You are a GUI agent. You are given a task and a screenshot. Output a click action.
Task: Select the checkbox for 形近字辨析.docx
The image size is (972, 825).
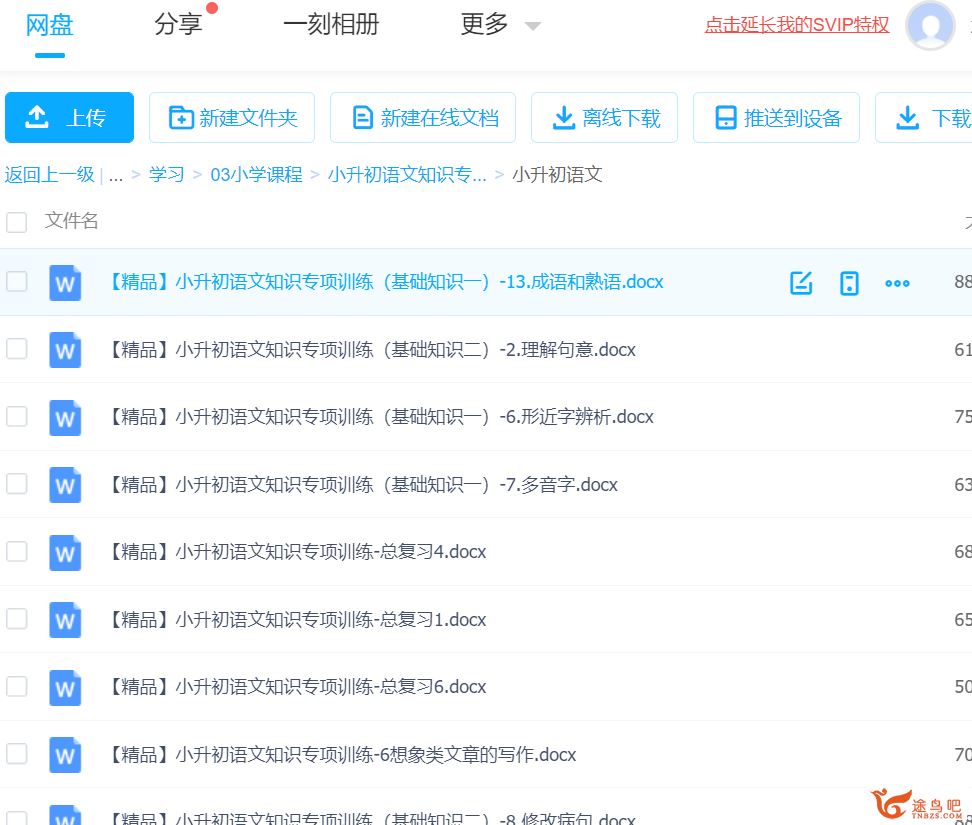(17, 416)
